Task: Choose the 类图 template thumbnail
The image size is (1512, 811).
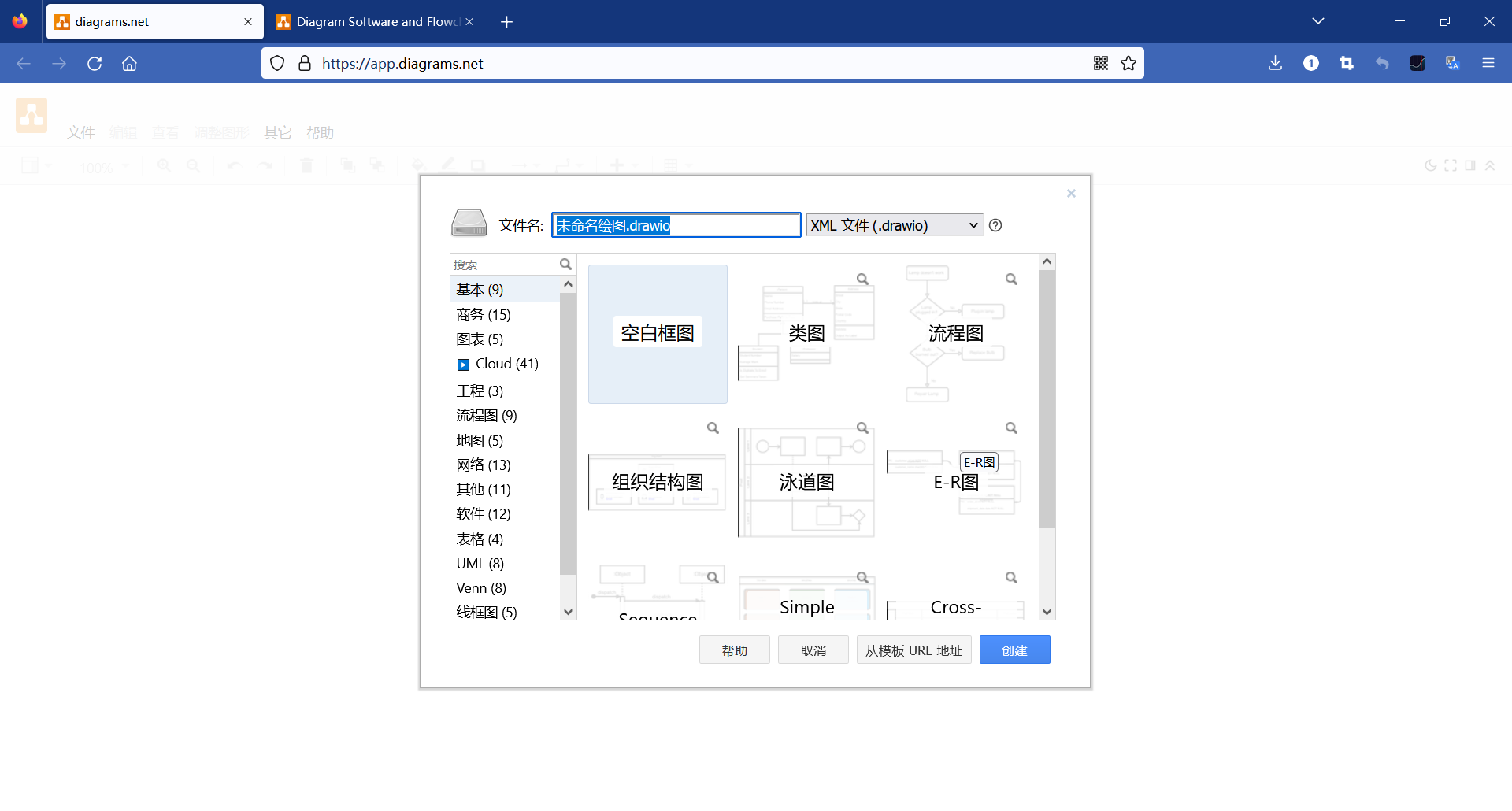Action: point(806,334)
